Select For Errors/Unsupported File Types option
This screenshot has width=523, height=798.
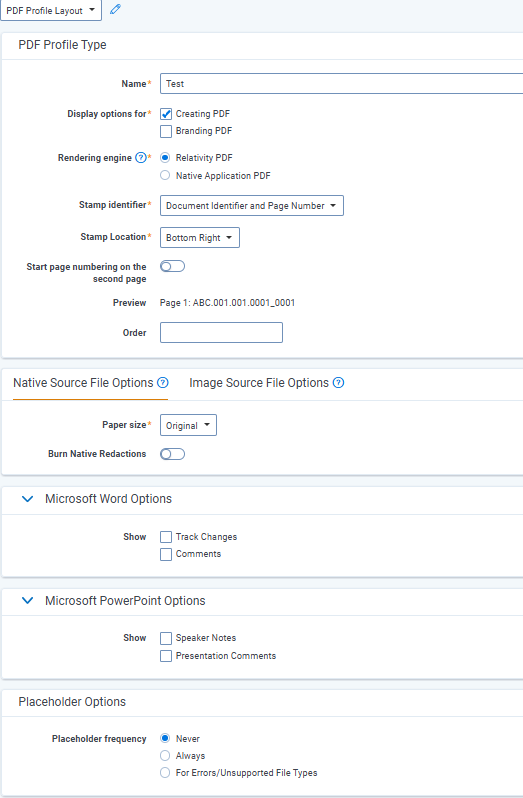coord(165,773)
